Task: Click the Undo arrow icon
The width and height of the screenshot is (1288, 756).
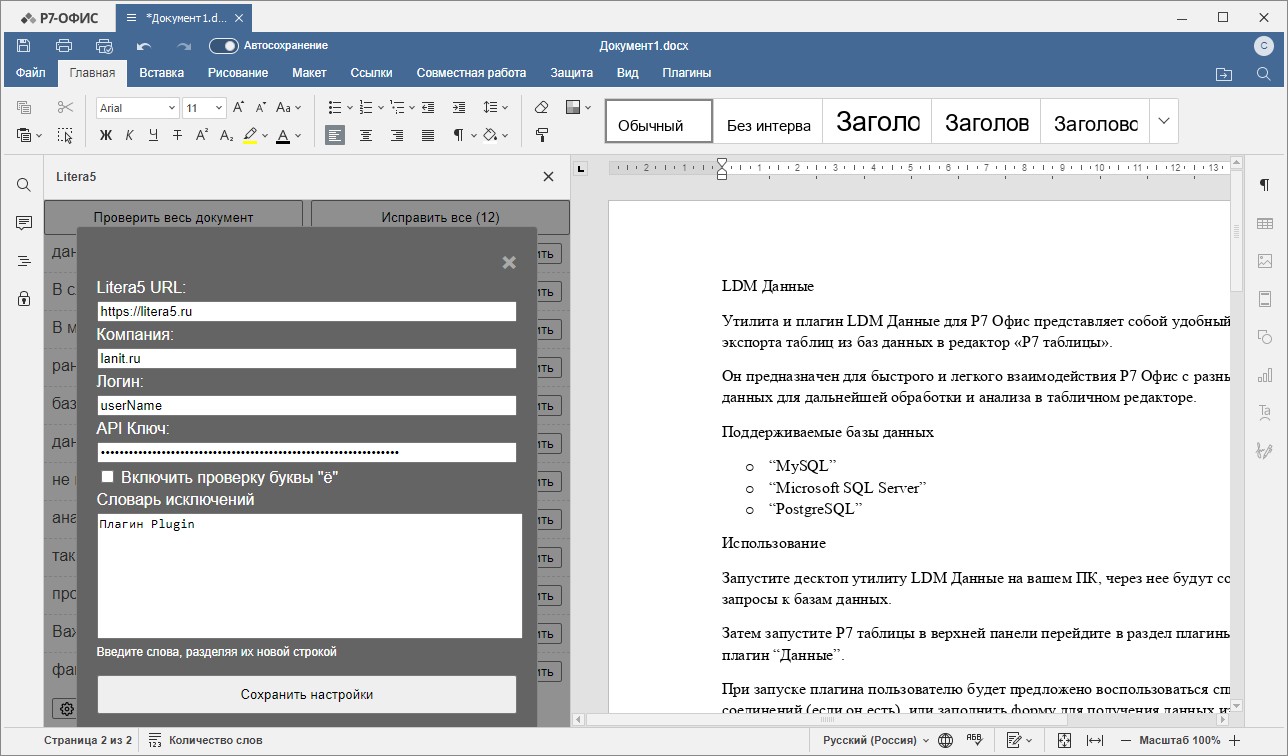Action: pyautogui.click(x=144, y=46)
